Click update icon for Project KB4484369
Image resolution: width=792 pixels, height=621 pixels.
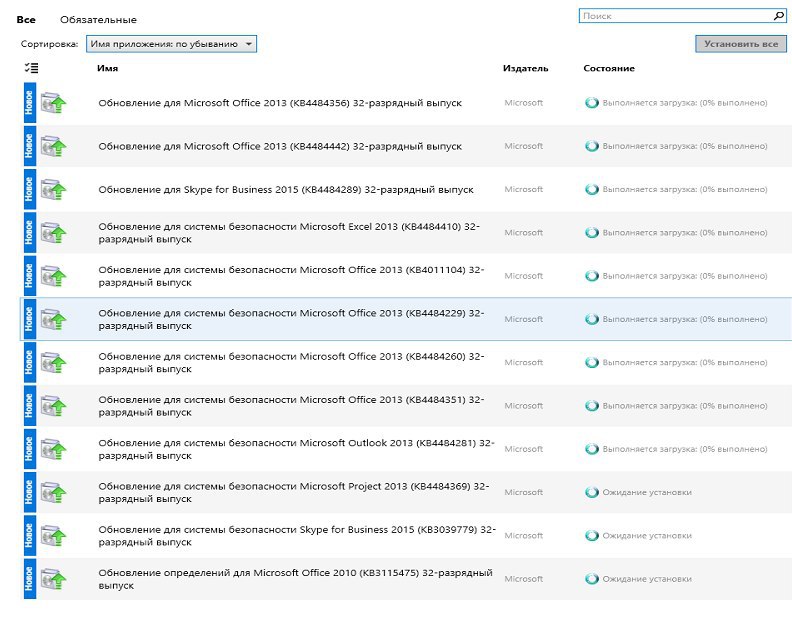[54, 493]
